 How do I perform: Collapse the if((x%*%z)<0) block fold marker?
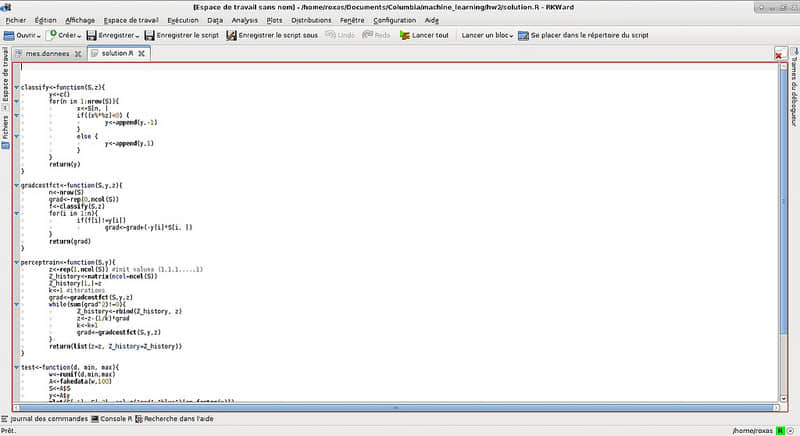pyautogui.click(x=17, y=116)
